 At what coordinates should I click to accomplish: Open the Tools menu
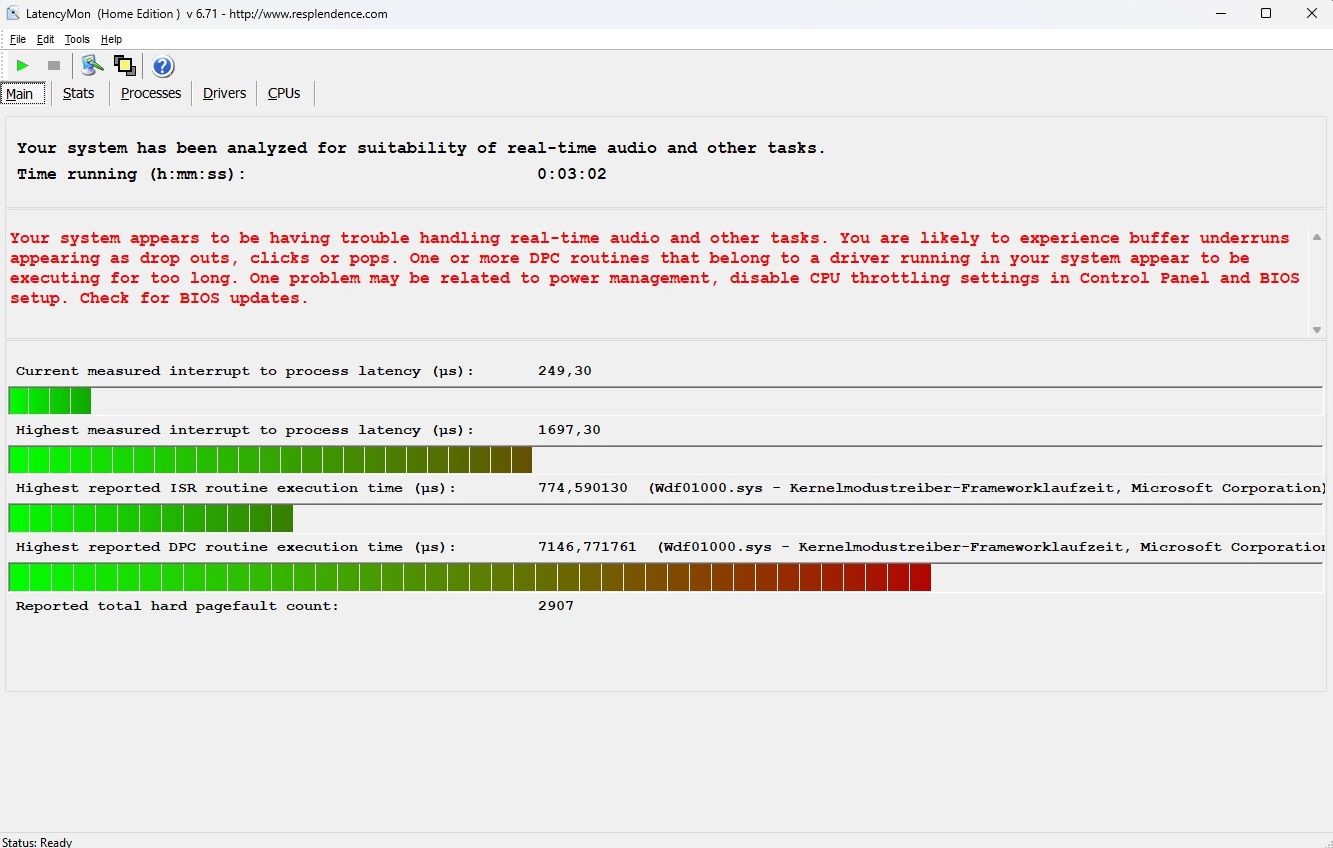[77, 40]
